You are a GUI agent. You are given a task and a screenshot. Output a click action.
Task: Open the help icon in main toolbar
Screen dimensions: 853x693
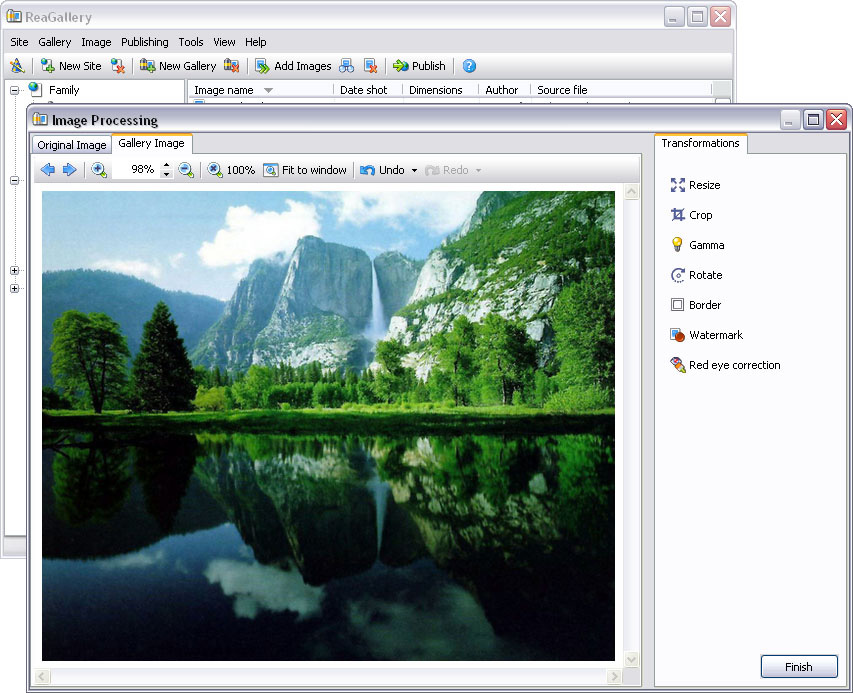pyautogui.click(x=469, y=66)
